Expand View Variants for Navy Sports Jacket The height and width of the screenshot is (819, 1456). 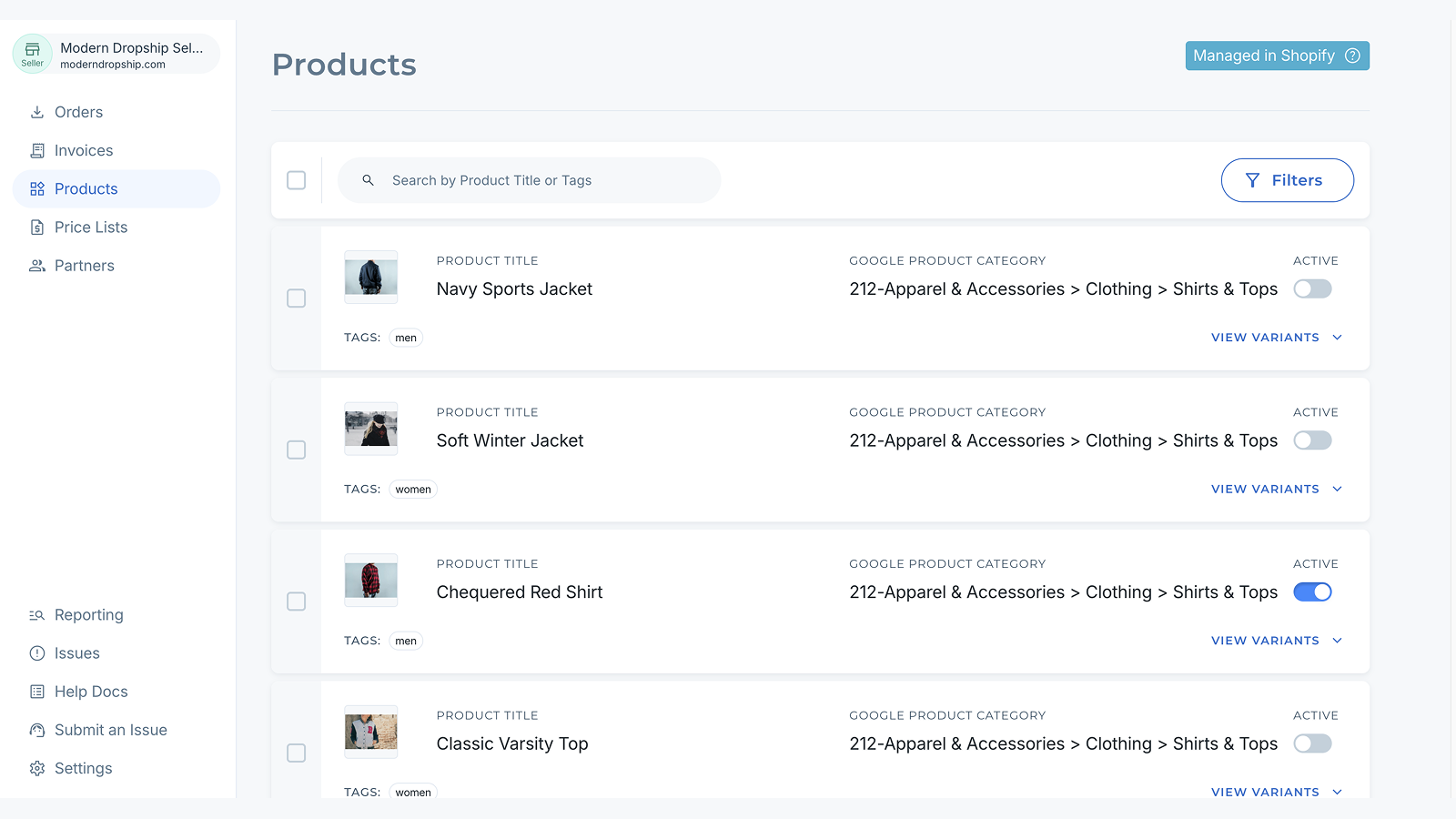pyautogui.click(x=1276, y=338)
